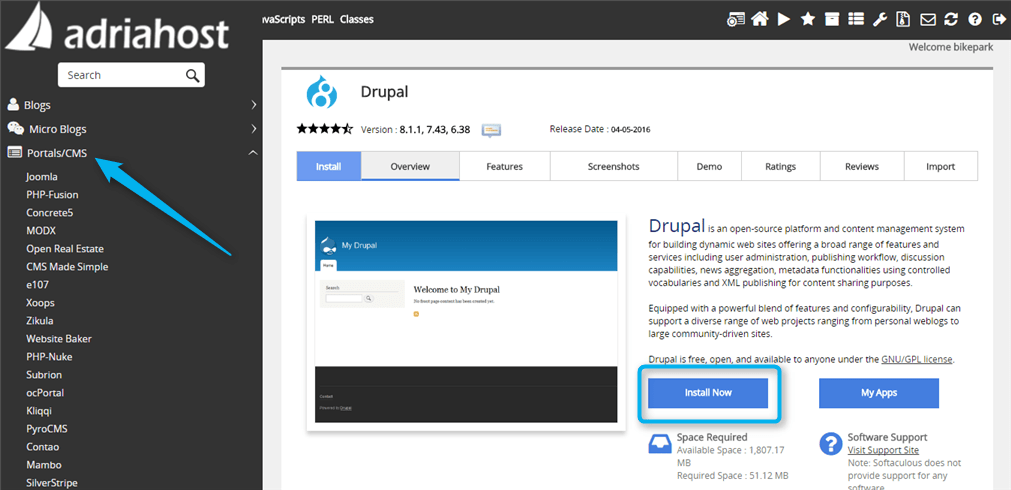The image size is (1011, 490).
Task: Expand the Blogs category chevron
Action: (253, 104)
